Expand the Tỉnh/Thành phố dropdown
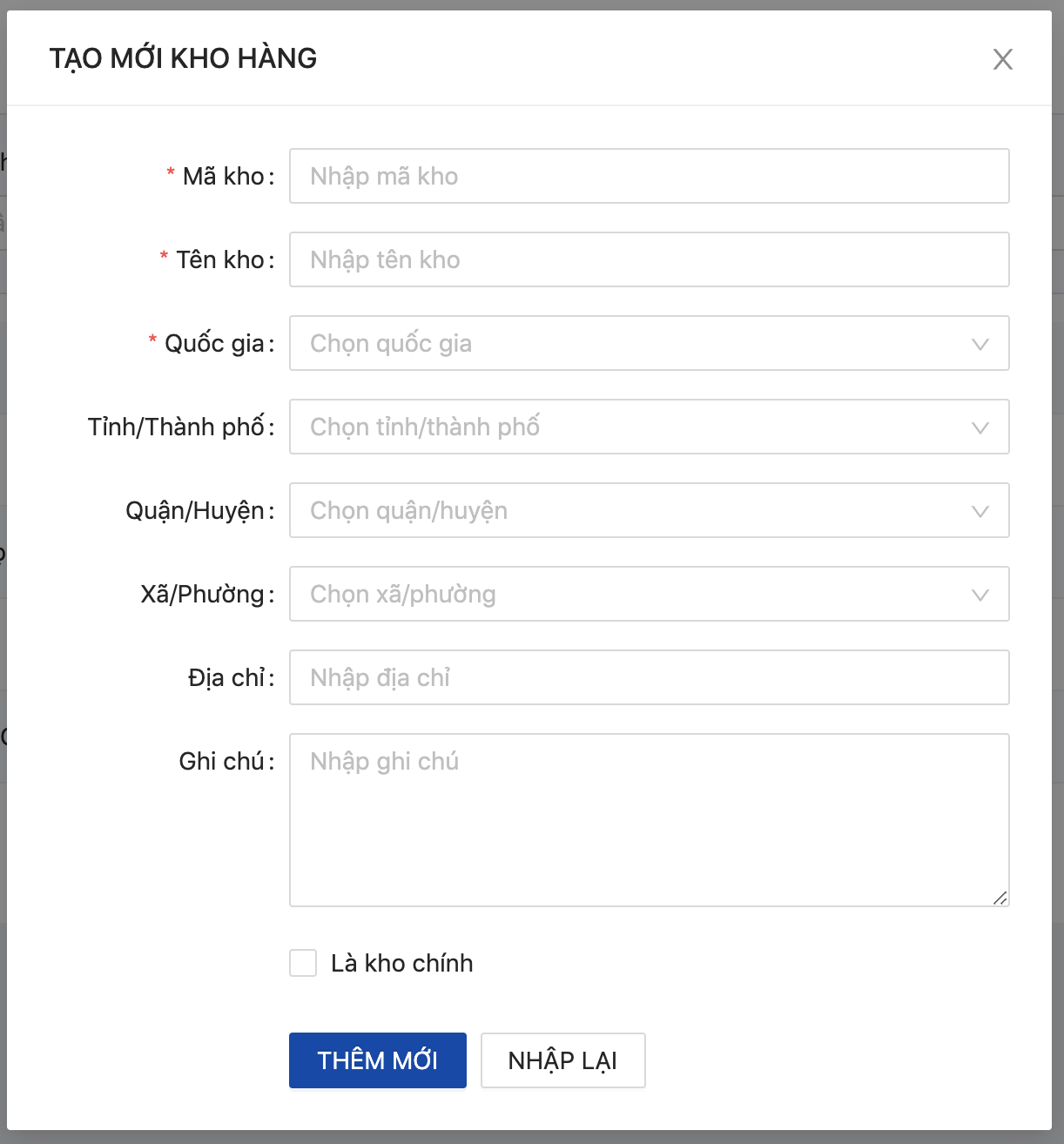The width and height of the screenshot is (1064, 1144). [x=636, y=427]
